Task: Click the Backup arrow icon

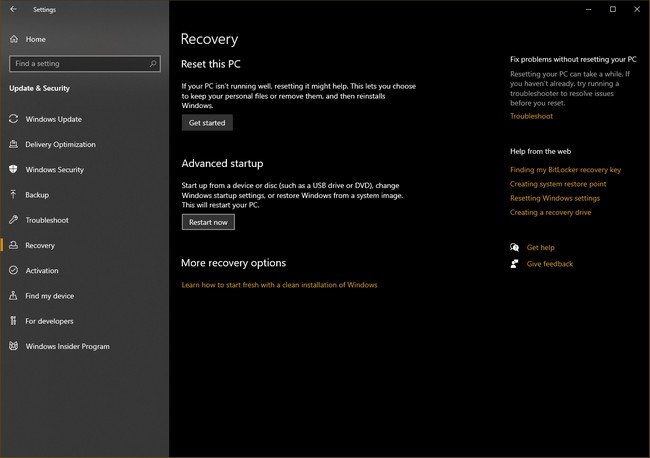Action: pyautogui.click(x=14, y=195)
